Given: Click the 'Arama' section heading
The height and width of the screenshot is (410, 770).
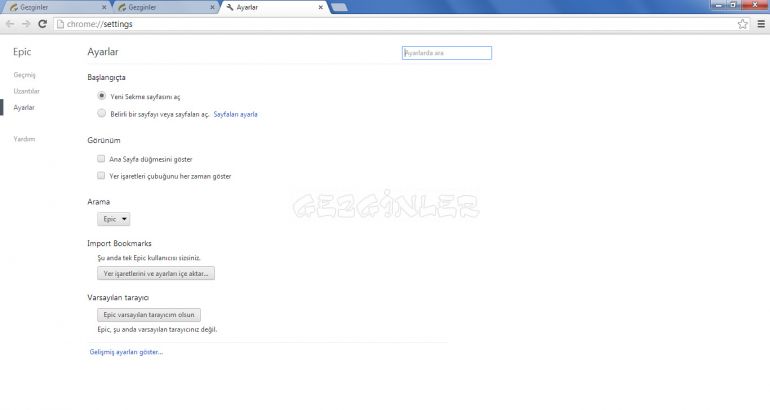Looking at the screenshot, I should [x=99, y=202].
